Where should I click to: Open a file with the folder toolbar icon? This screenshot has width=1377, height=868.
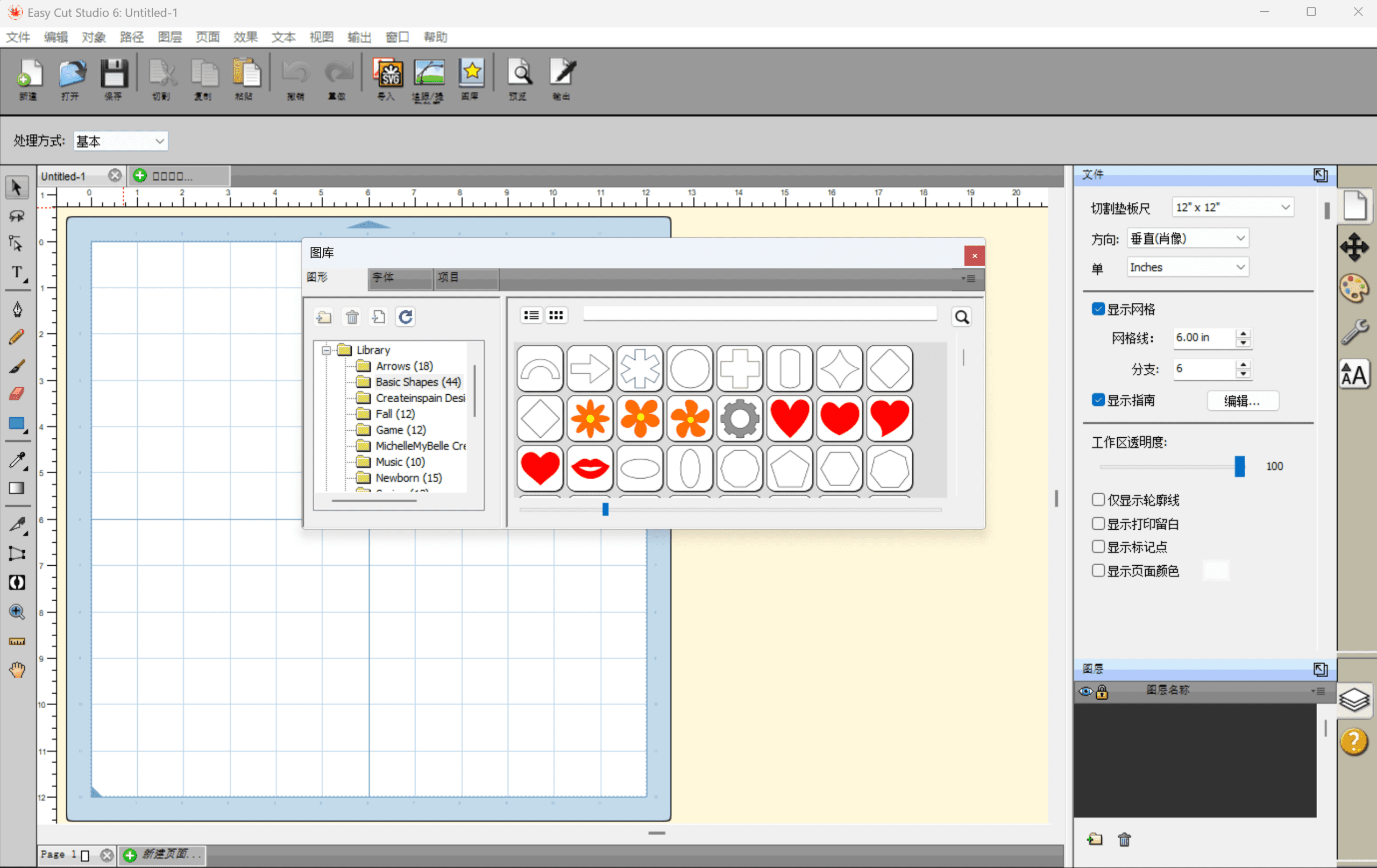[72, 79]
